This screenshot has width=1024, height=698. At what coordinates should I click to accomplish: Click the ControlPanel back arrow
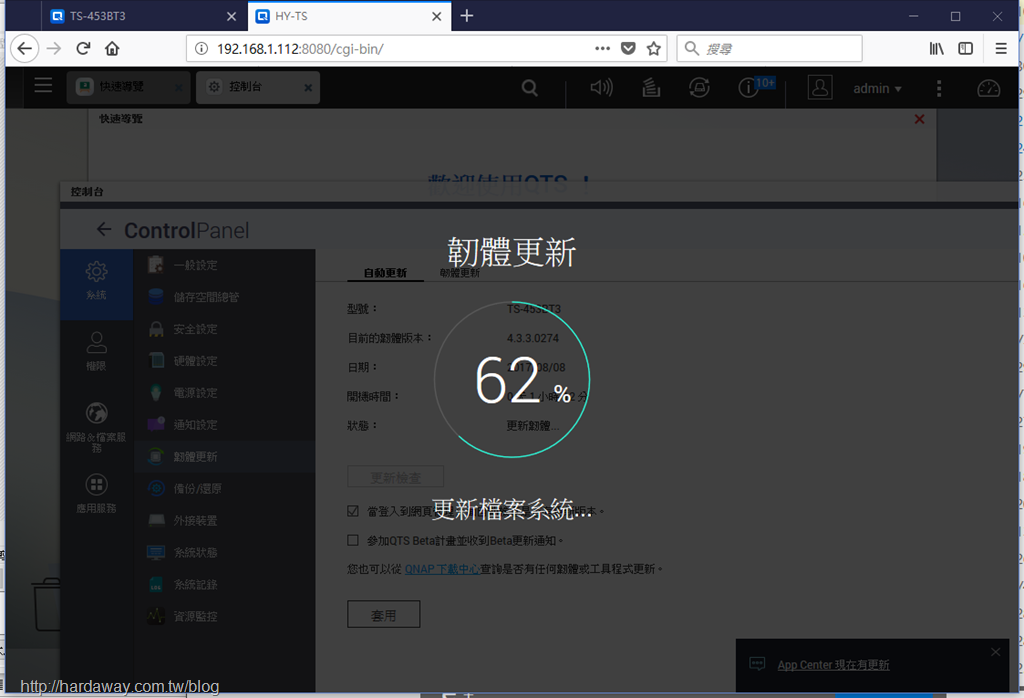[104, 229]
